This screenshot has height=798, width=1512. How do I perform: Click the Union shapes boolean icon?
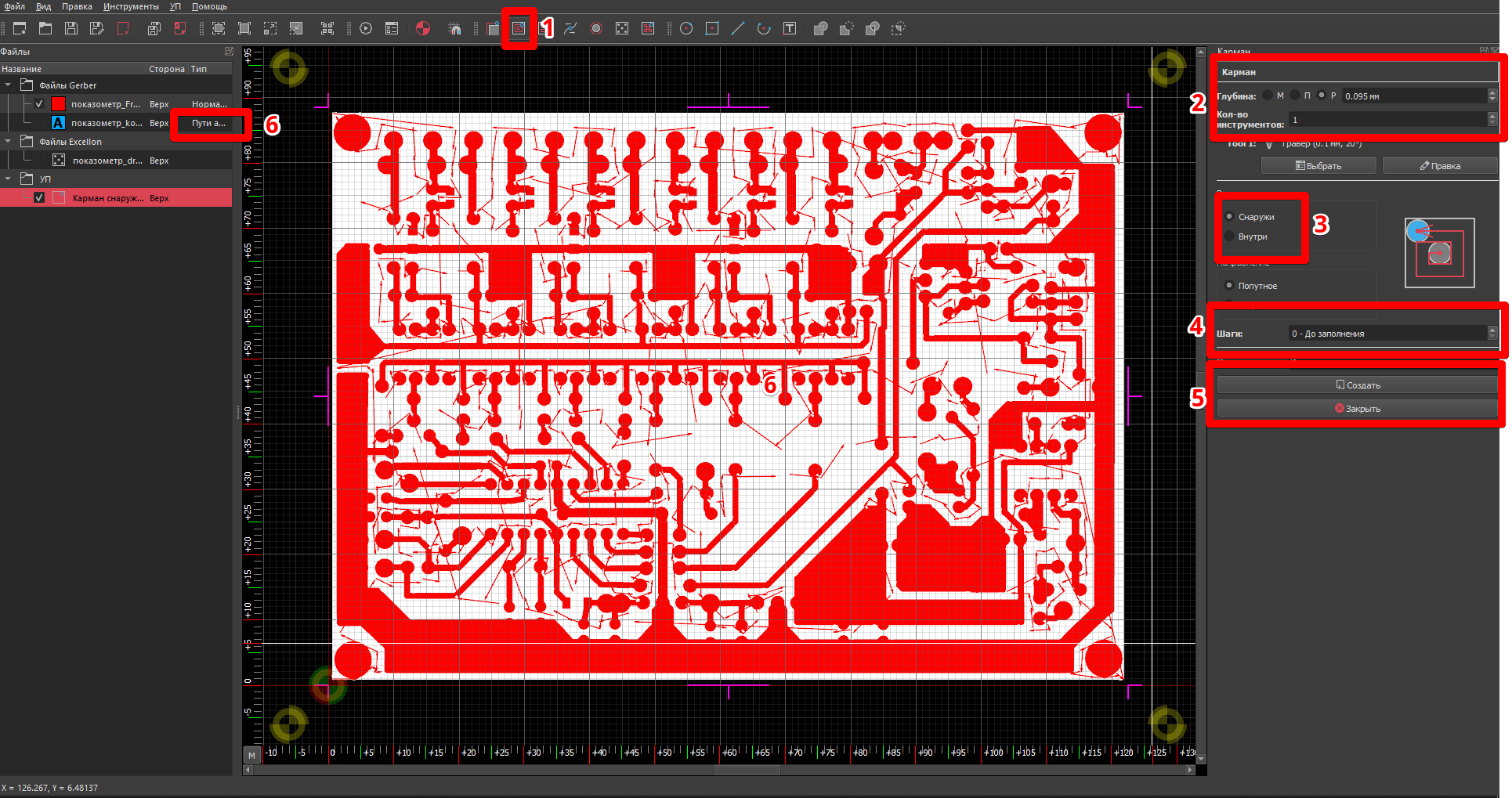click(x=820, y=28)
